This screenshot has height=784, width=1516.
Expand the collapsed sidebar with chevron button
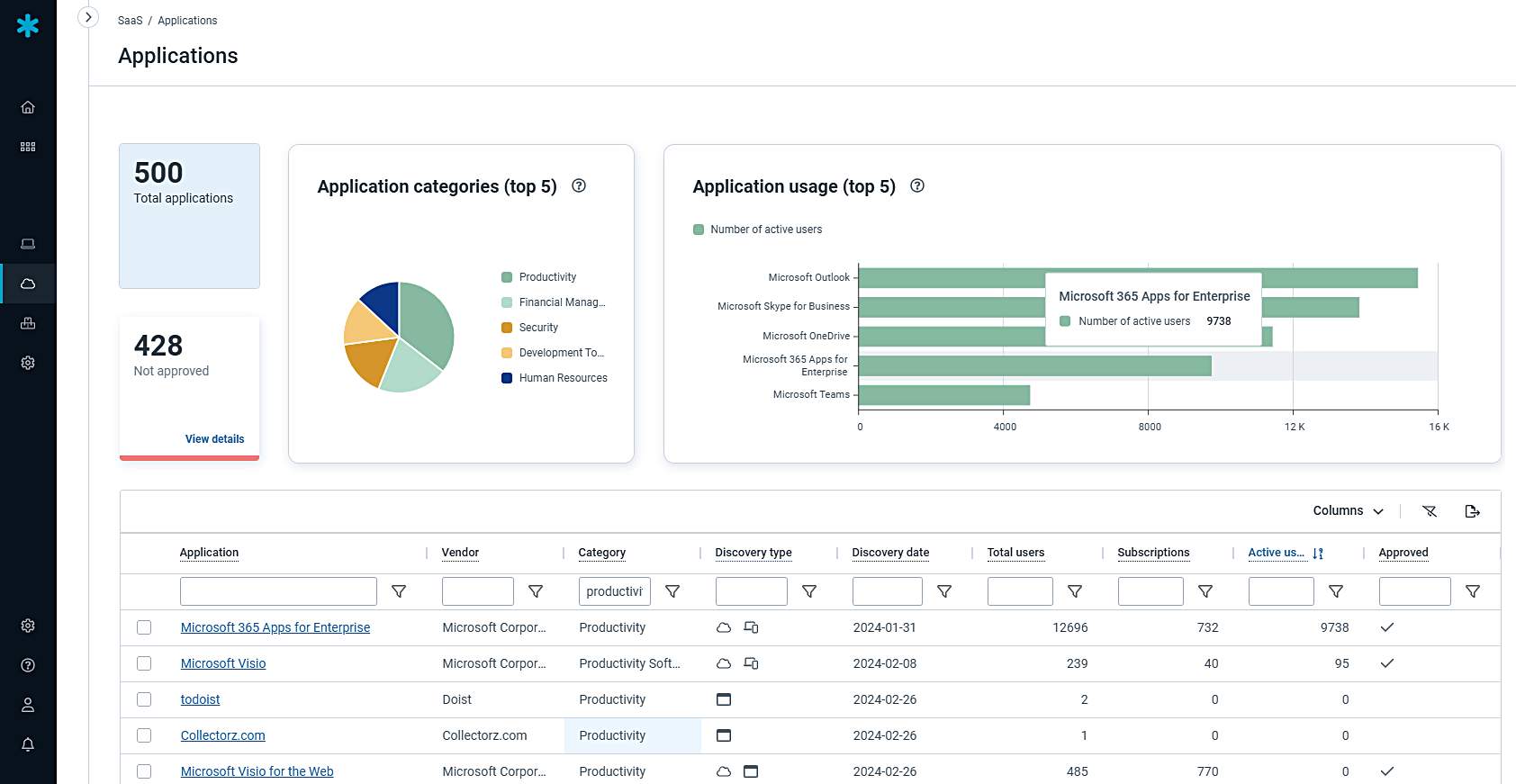88,17
